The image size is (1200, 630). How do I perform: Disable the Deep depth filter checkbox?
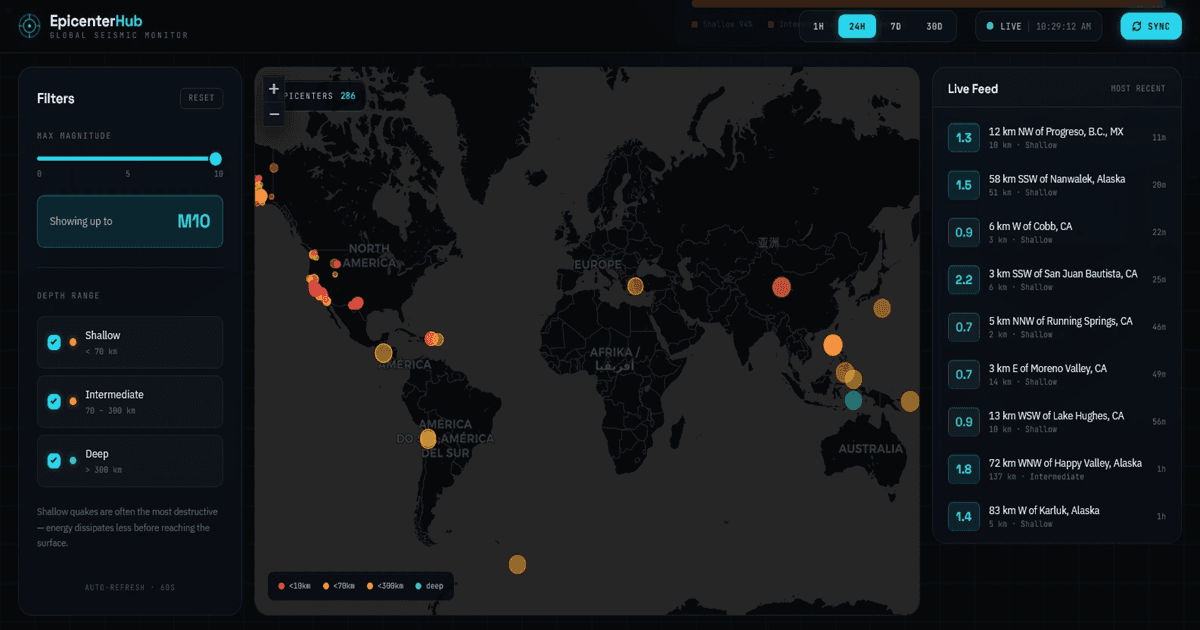[x=54, y=460]
